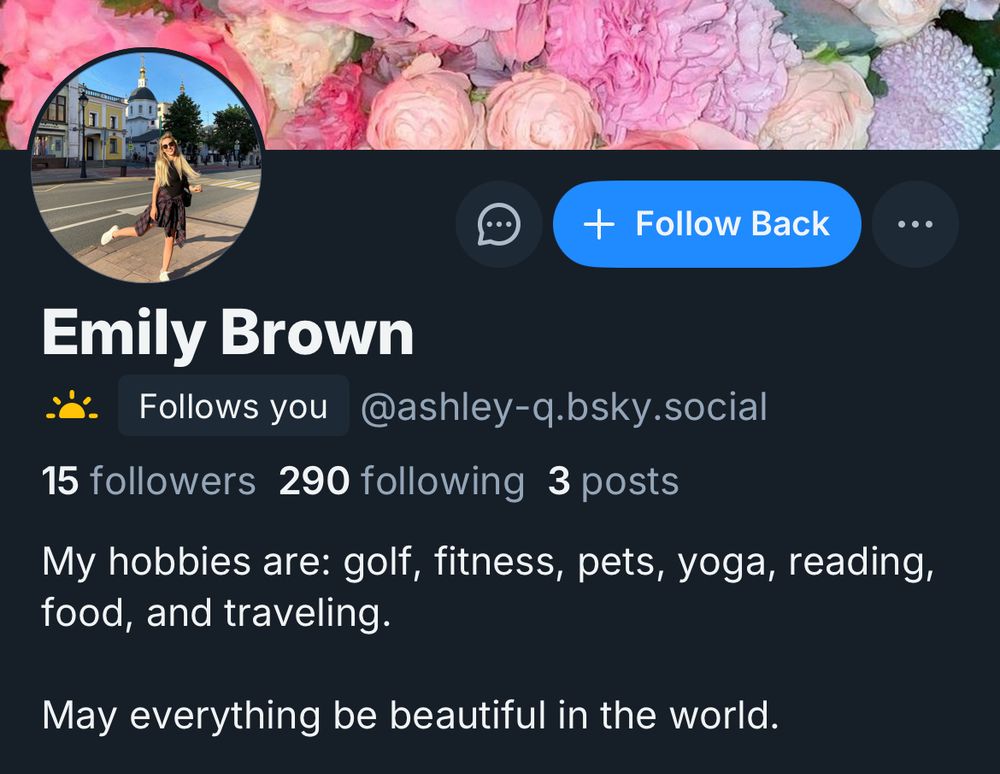Click the 'May everything be beautiful' bio line
The image size is (1000, 774).
[410, 715]
